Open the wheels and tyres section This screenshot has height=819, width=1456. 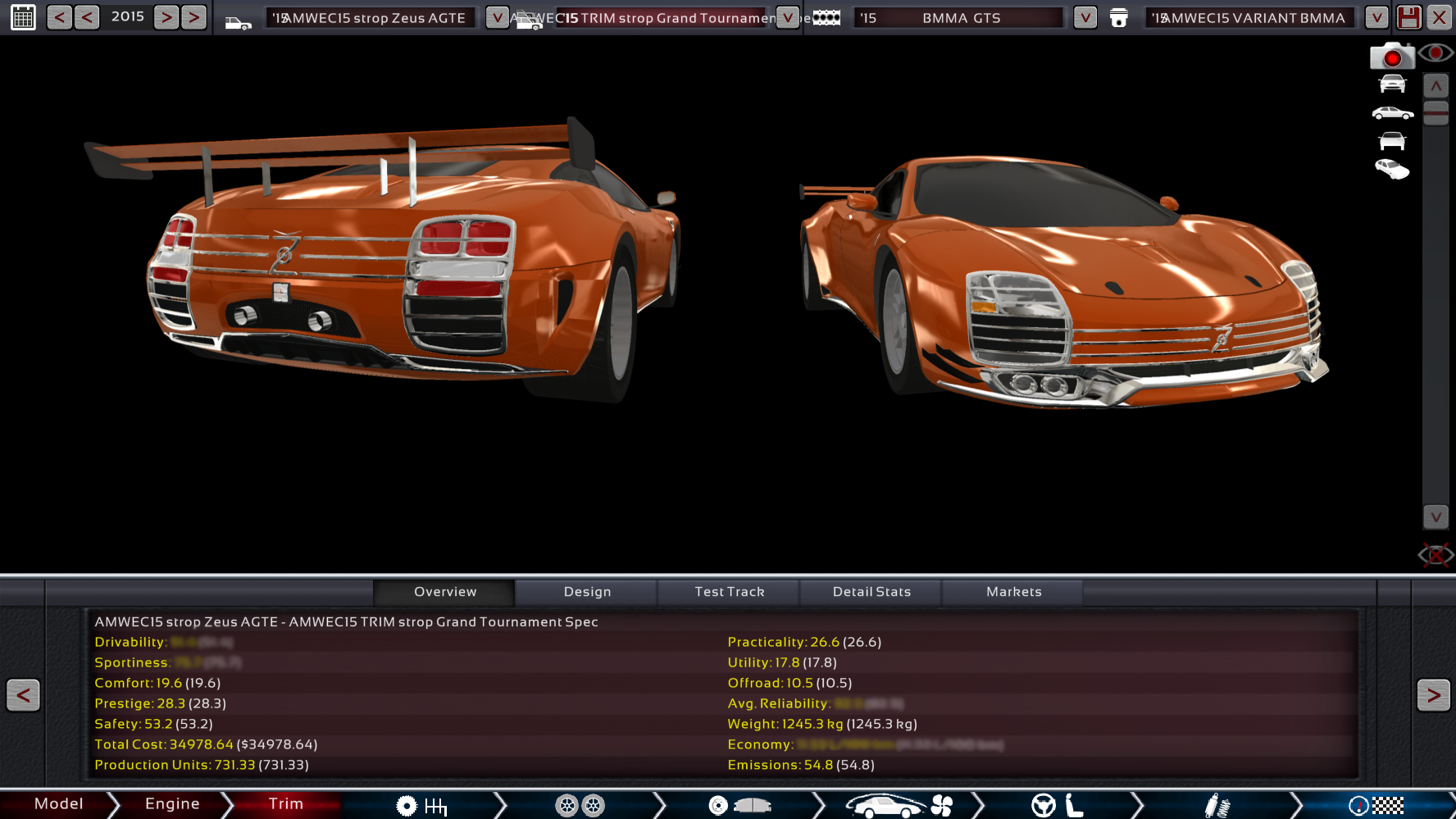pyautogui.click(x=580, y=806)
